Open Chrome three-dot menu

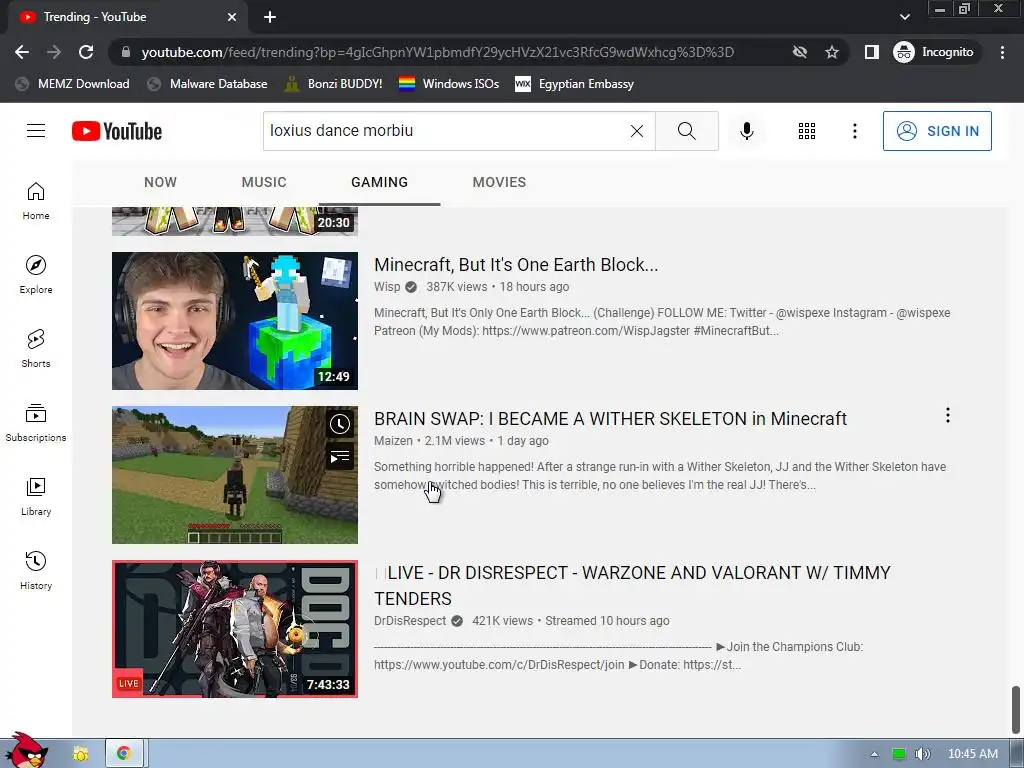(1002, 52)
